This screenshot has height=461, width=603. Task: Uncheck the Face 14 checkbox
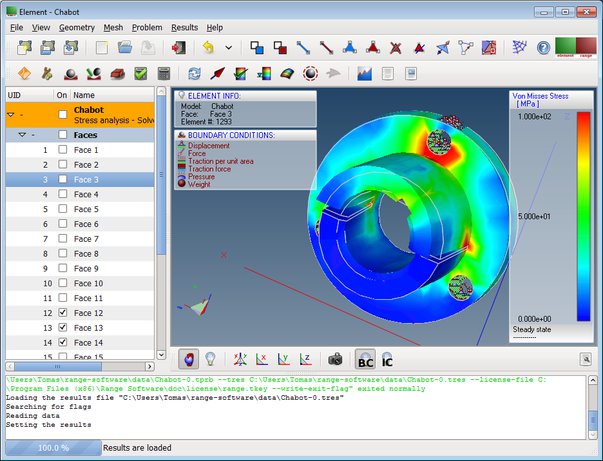[63, 342]
